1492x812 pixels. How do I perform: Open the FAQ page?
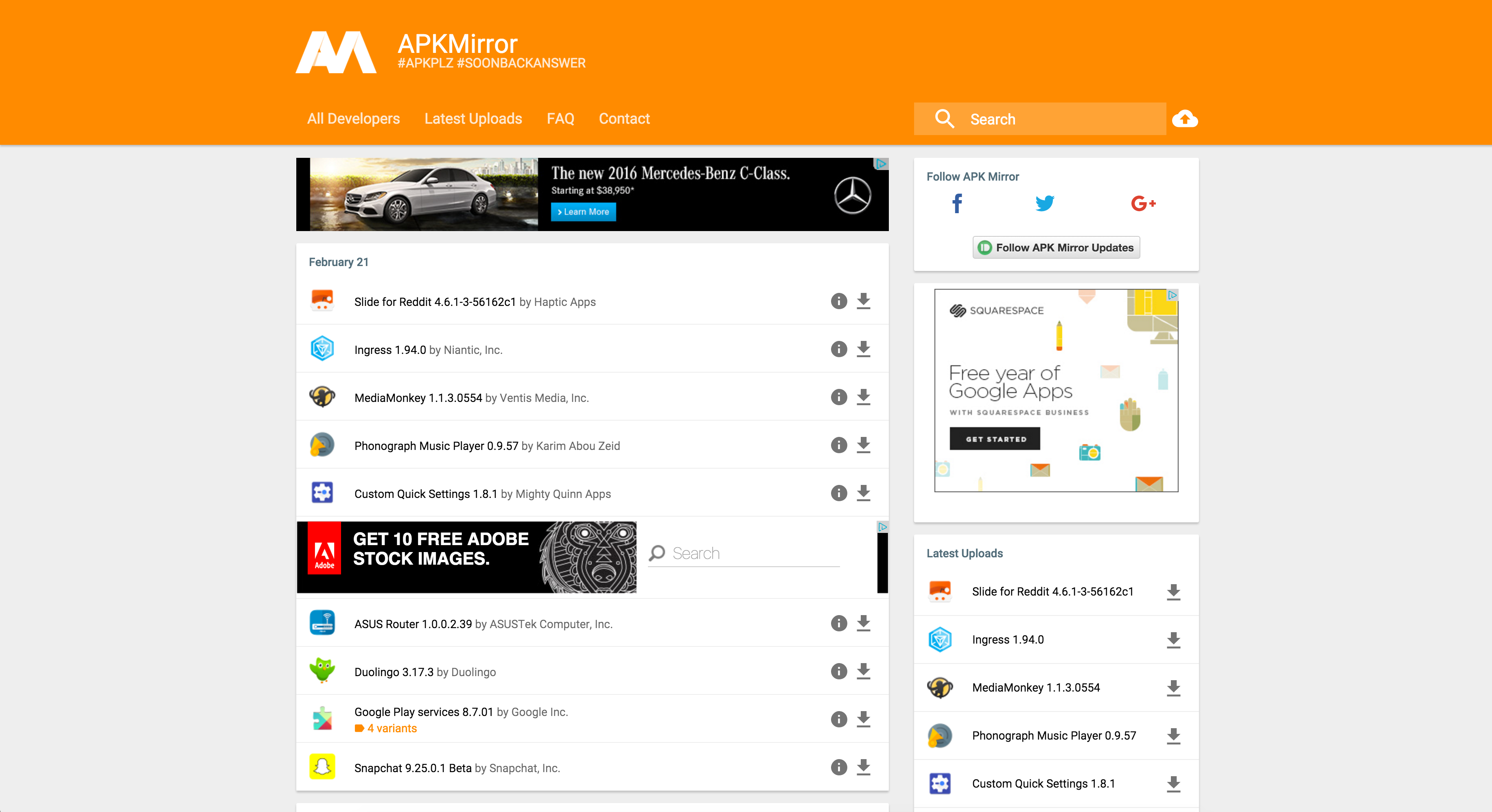coord(560,119)
